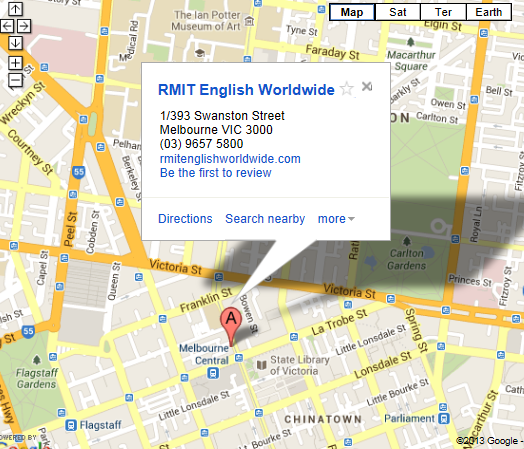Viewport: 524px width, 449px height.
Task: Click the university graduation cap icon
Action: pos(200,53)
